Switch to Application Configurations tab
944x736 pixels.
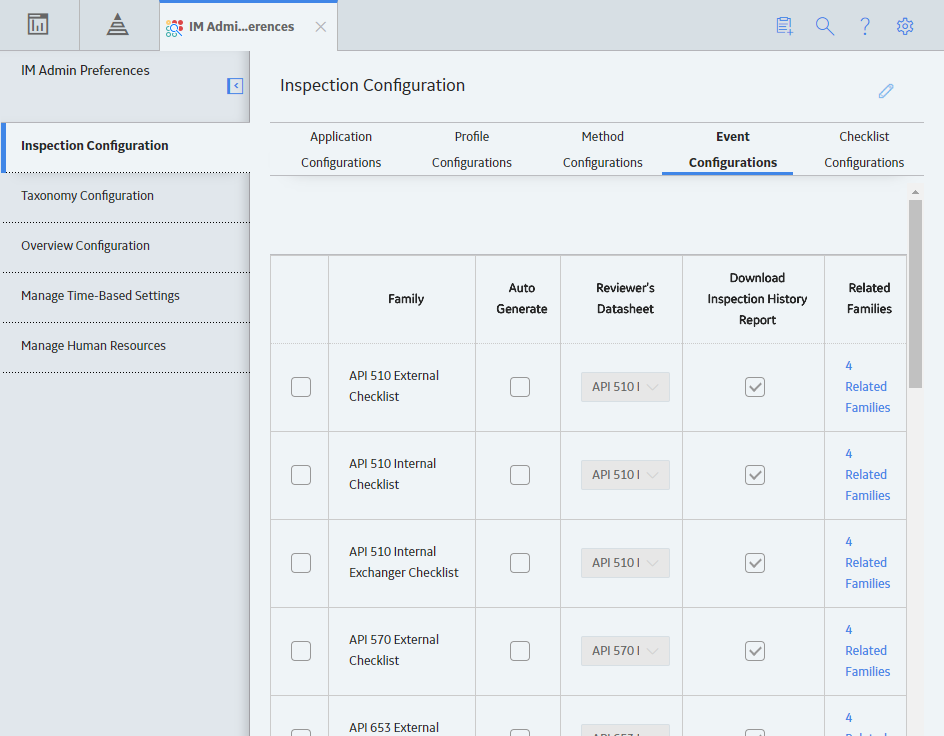[x=341, y=149]
